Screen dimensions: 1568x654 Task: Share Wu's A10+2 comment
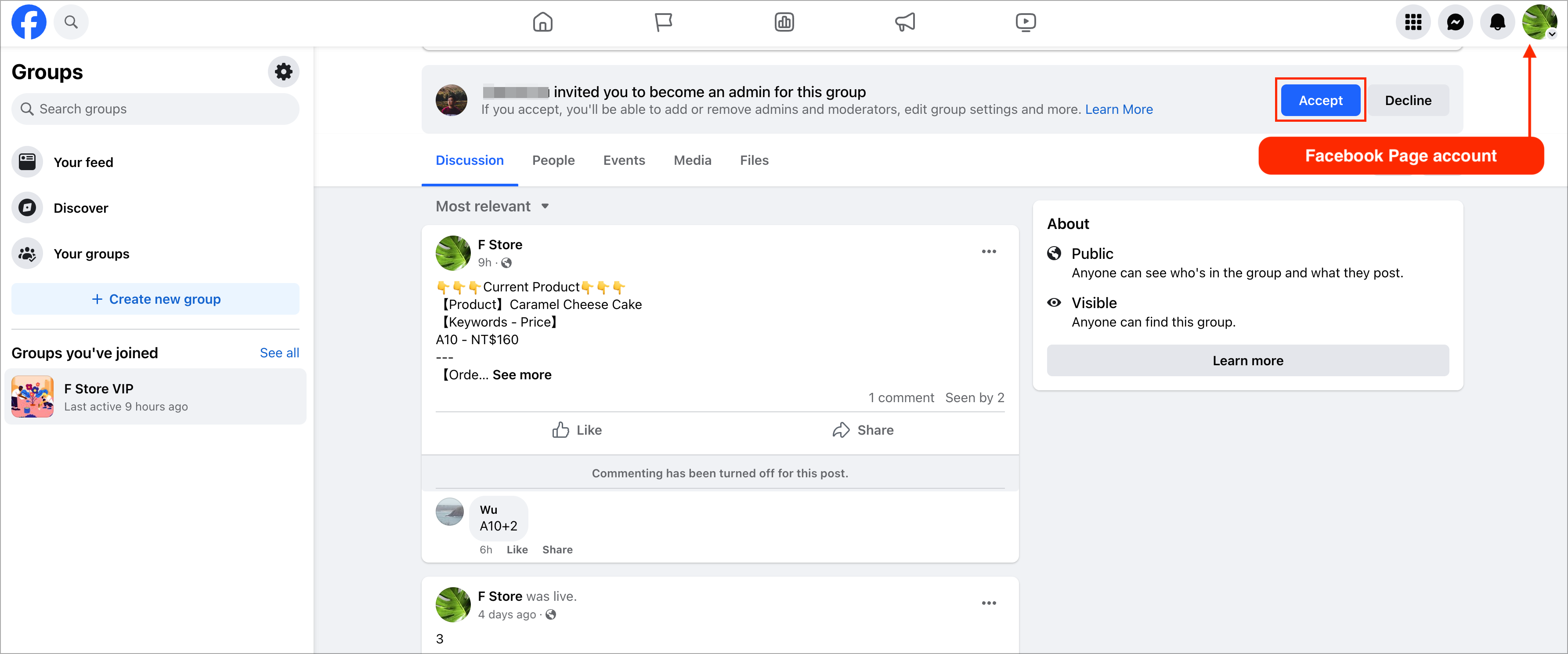[x=557, y=550]
